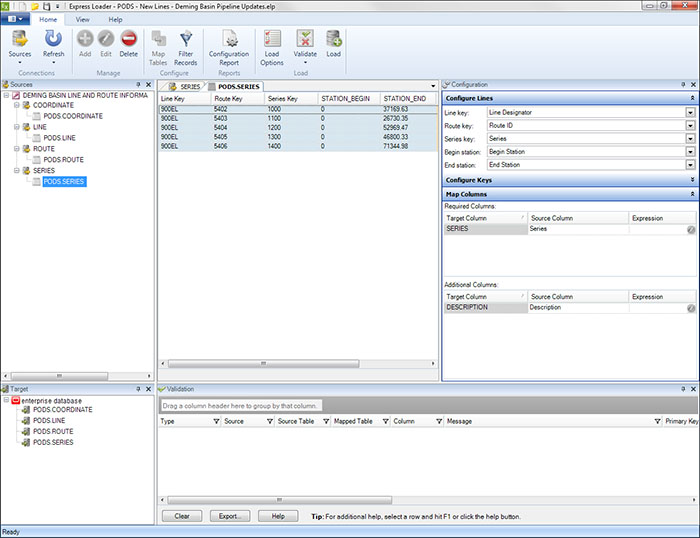This screenshot has height=538, width=700.
Task: Collapse the COORDINATE tree node
Action: [17, 105]
